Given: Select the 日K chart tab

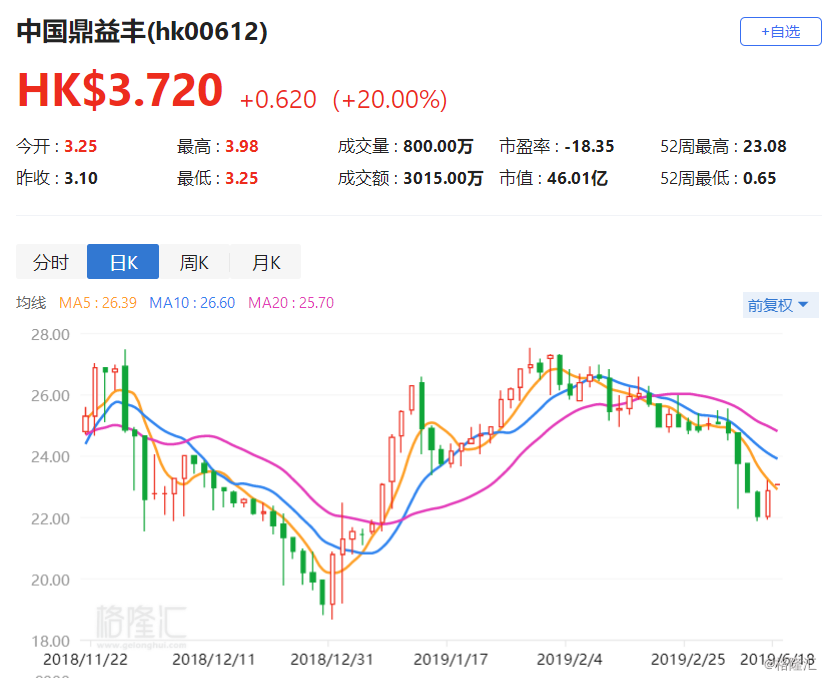Looking at the screenshot, I should pos(123,262).
